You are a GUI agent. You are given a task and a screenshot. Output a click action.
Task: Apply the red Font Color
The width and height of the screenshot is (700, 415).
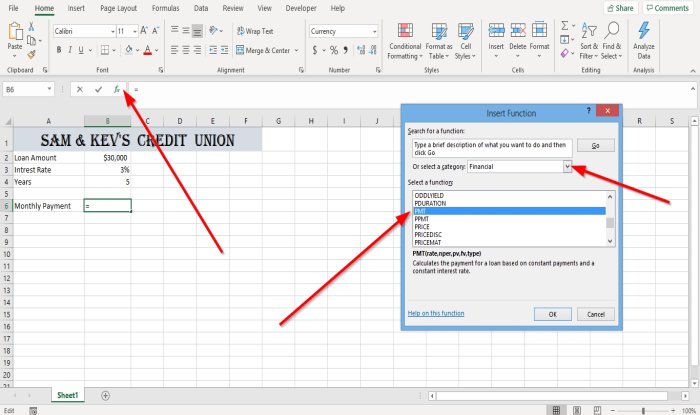pos(148,50)
